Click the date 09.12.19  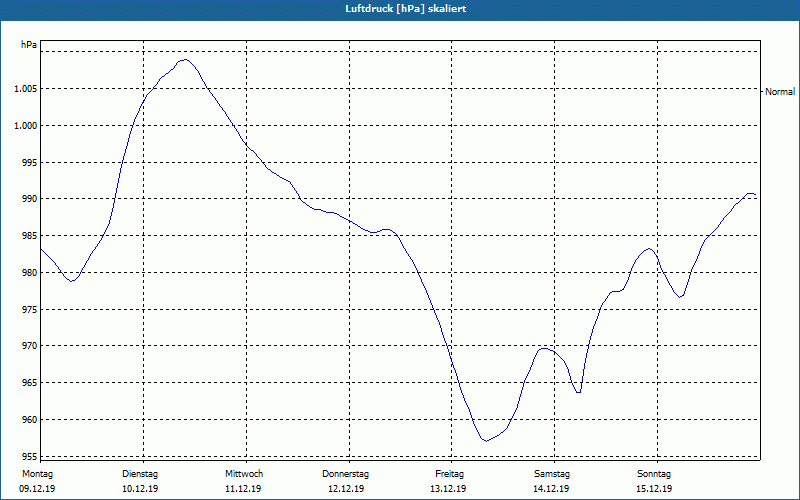pos(37,489)
